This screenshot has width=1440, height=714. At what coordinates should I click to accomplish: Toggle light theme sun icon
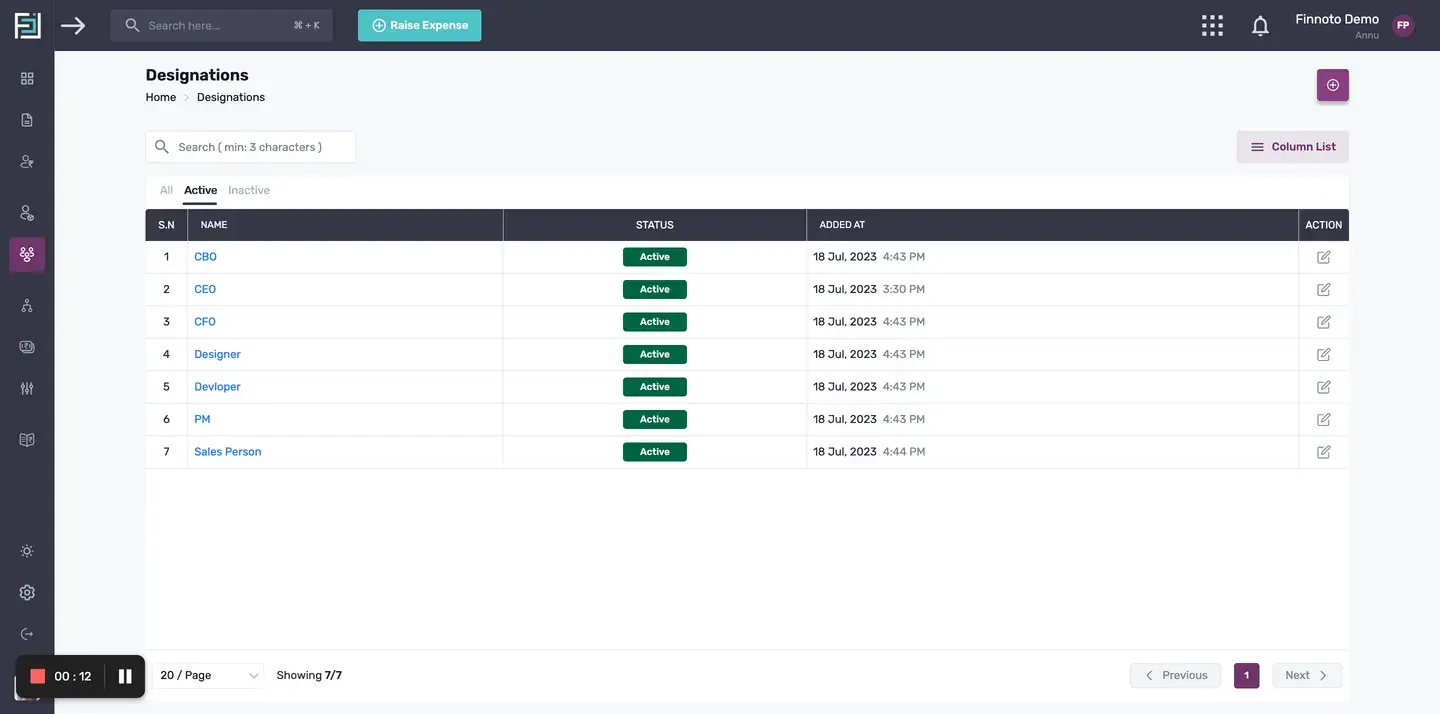pos(27,551)
